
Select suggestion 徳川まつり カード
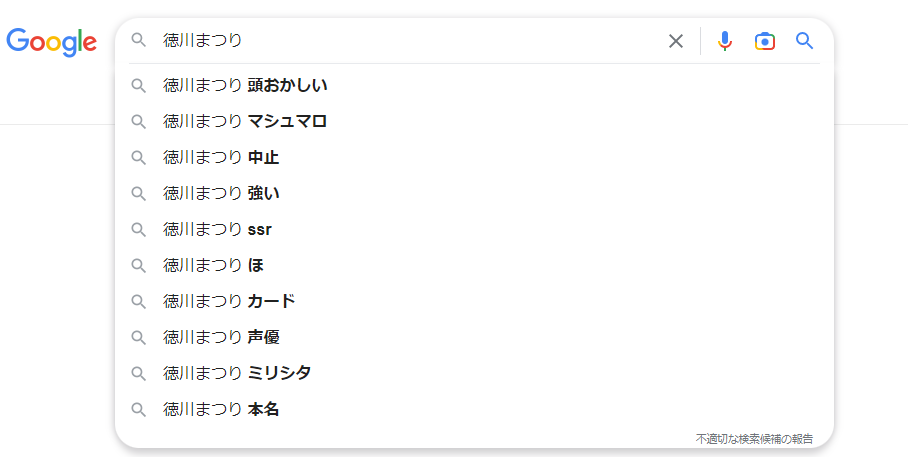pyautogui.click(x=474, y=301)
